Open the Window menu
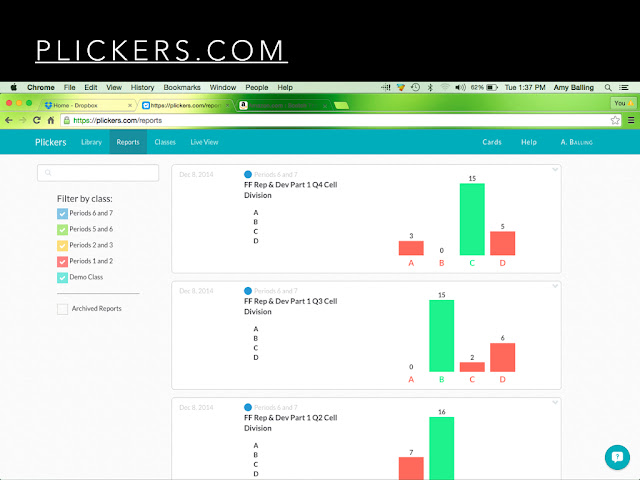This screenshot has height=480, width=640. point(223,87)
